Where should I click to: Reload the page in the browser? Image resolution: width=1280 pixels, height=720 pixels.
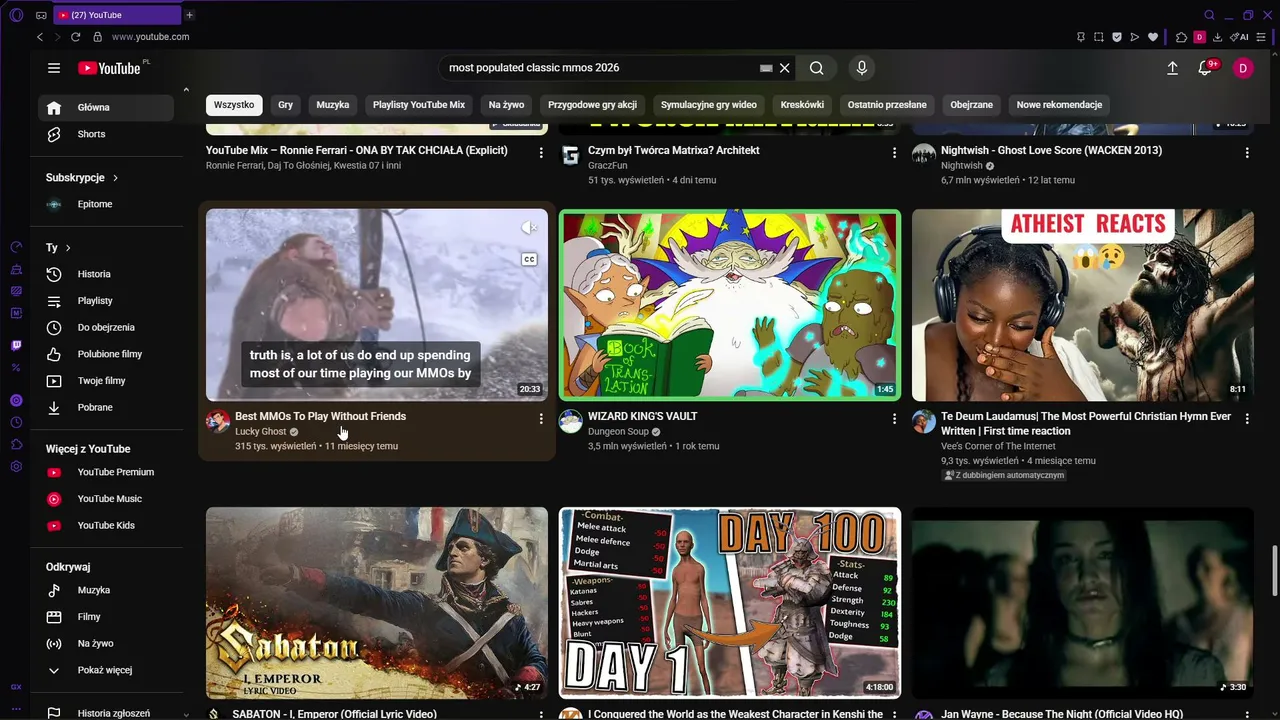click(75, 37)
